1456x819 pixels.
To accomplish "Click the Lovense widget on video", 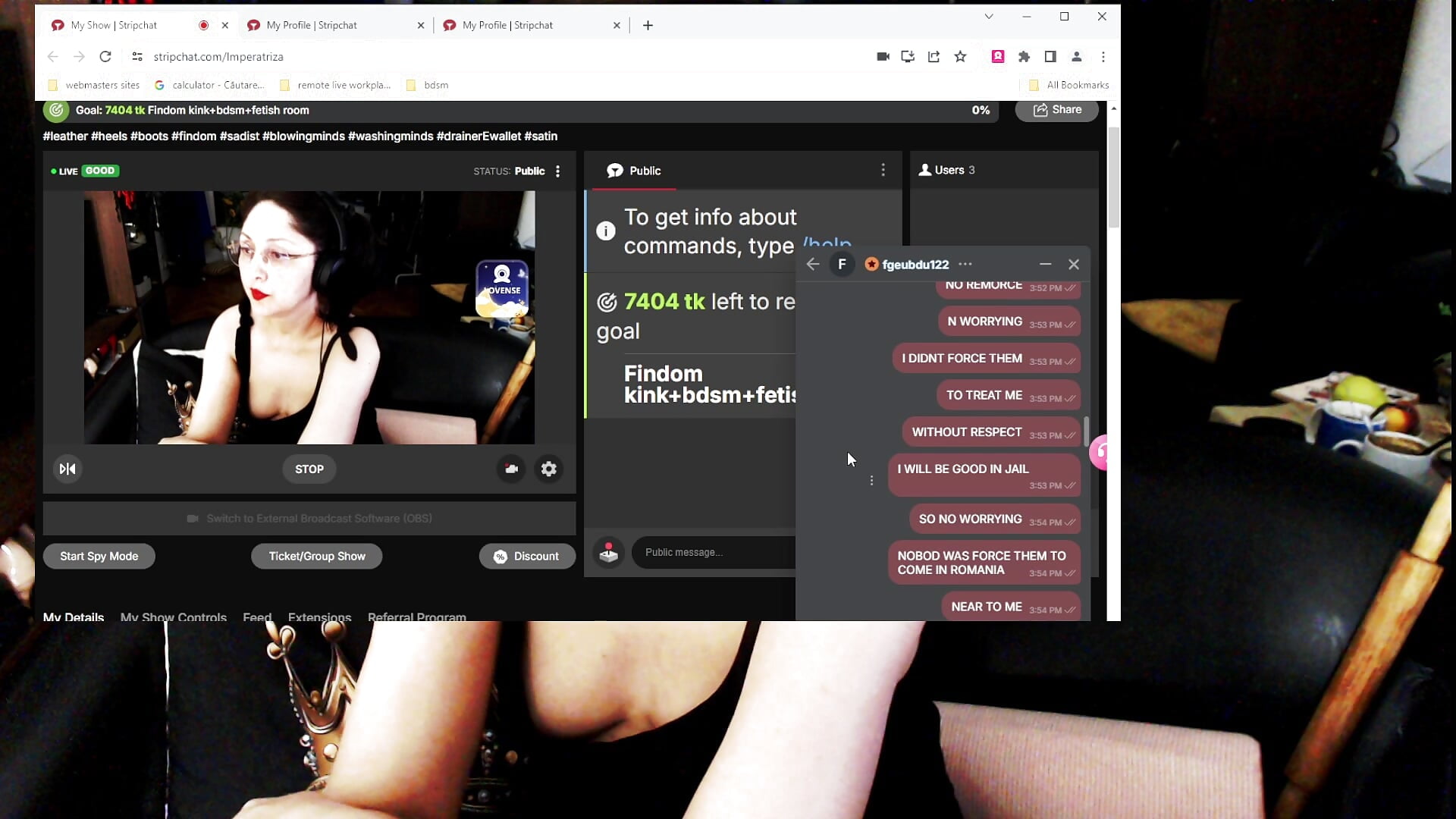I will 502,289.
